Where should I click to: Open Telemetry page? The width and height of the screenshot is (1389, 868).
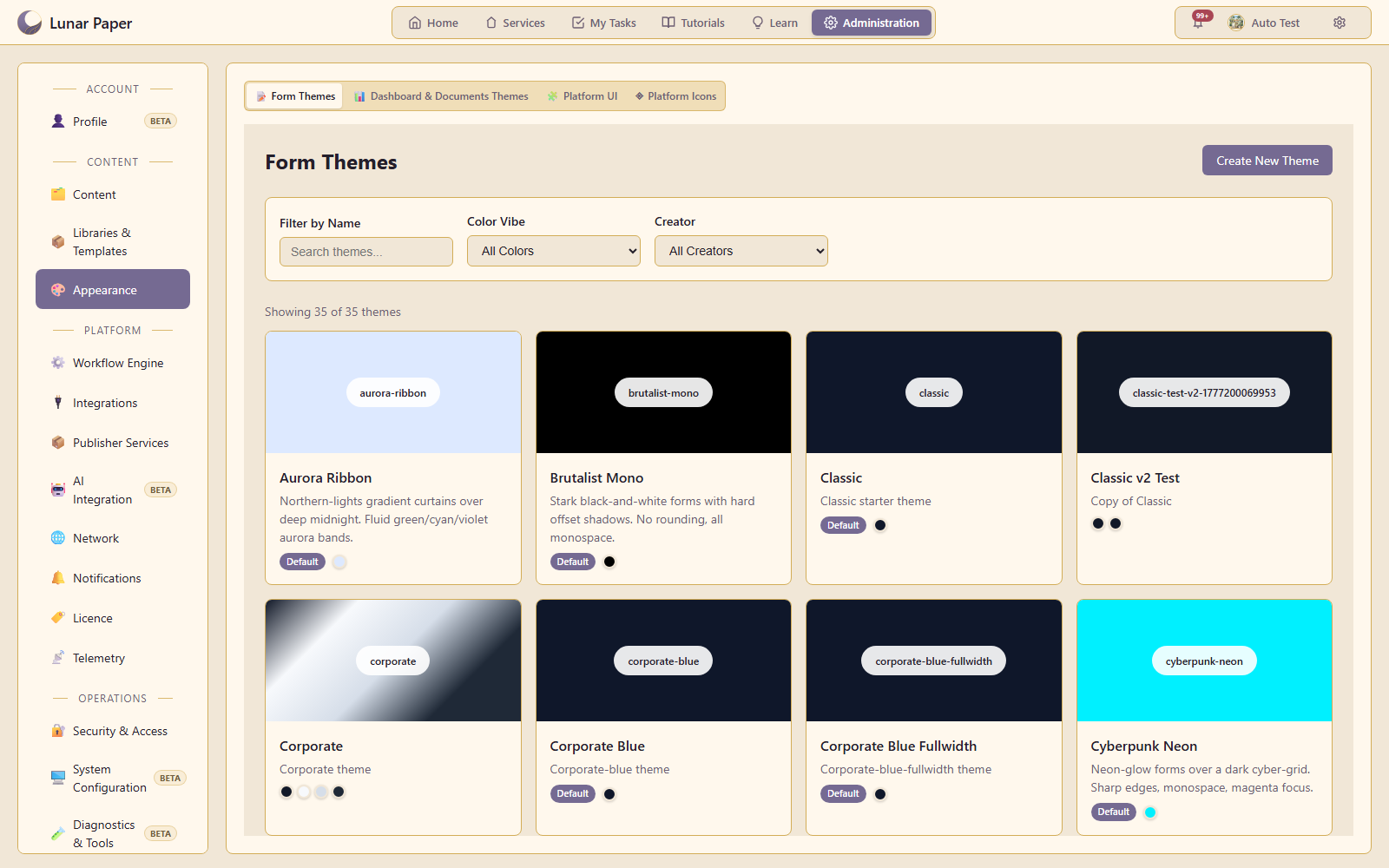113,658
